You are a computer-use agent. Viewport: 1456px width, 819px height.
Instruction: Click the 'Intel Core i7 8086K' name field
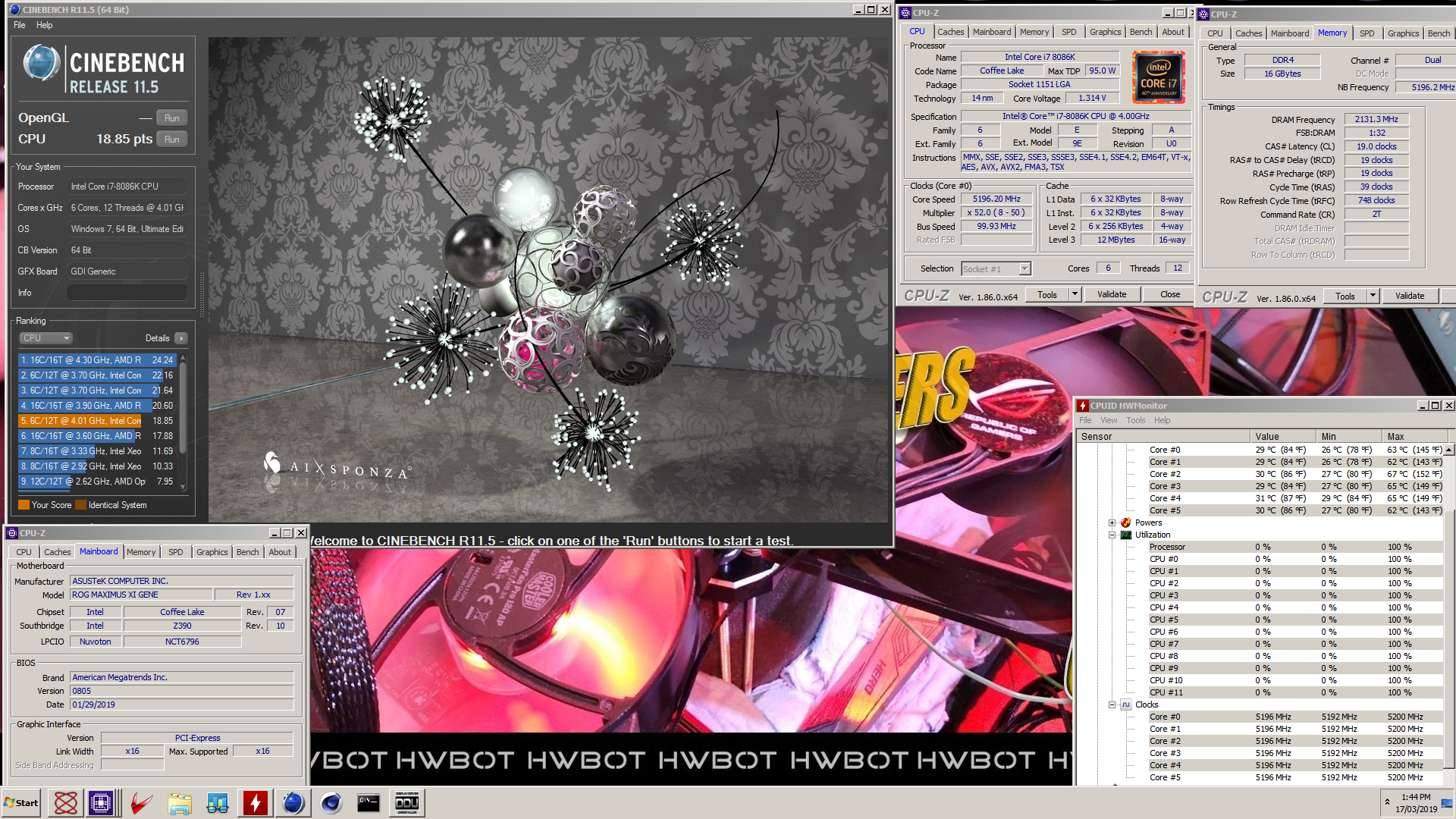pos(1040,57)
